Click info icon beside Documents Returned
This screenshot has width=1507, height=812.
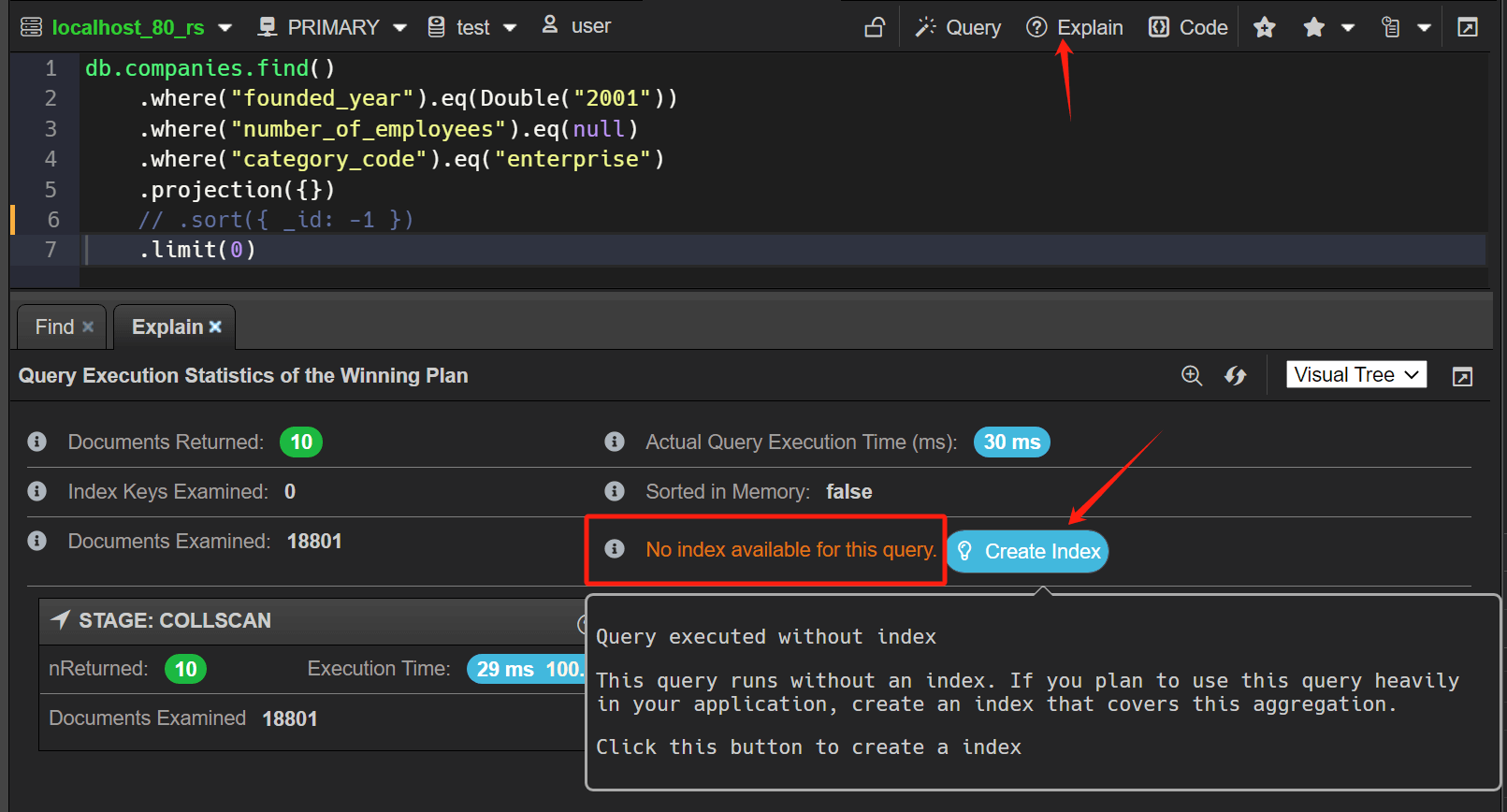pos(37,442)
